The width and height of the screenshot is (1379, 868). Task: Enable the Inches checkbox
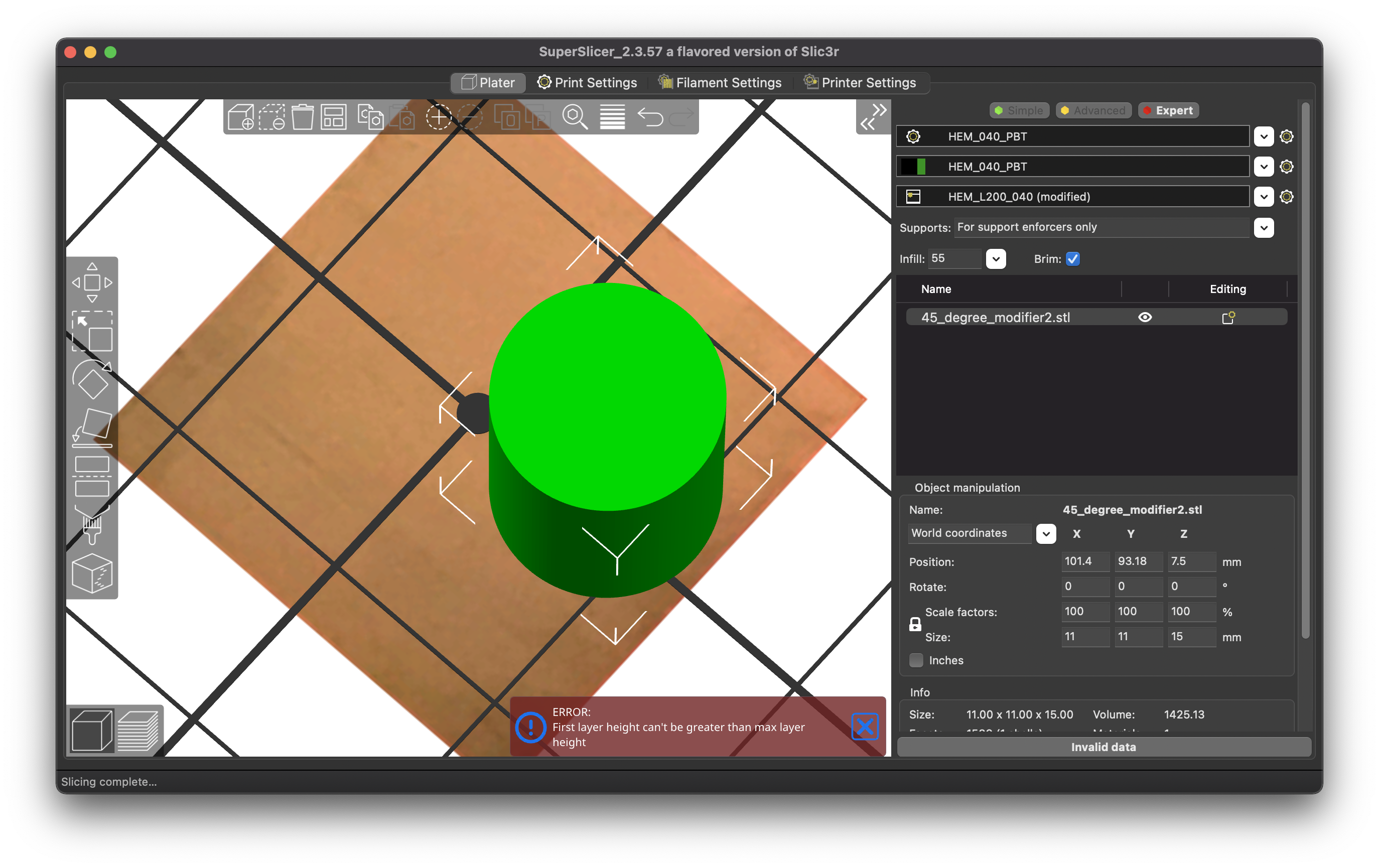click(x=916, y=660)
